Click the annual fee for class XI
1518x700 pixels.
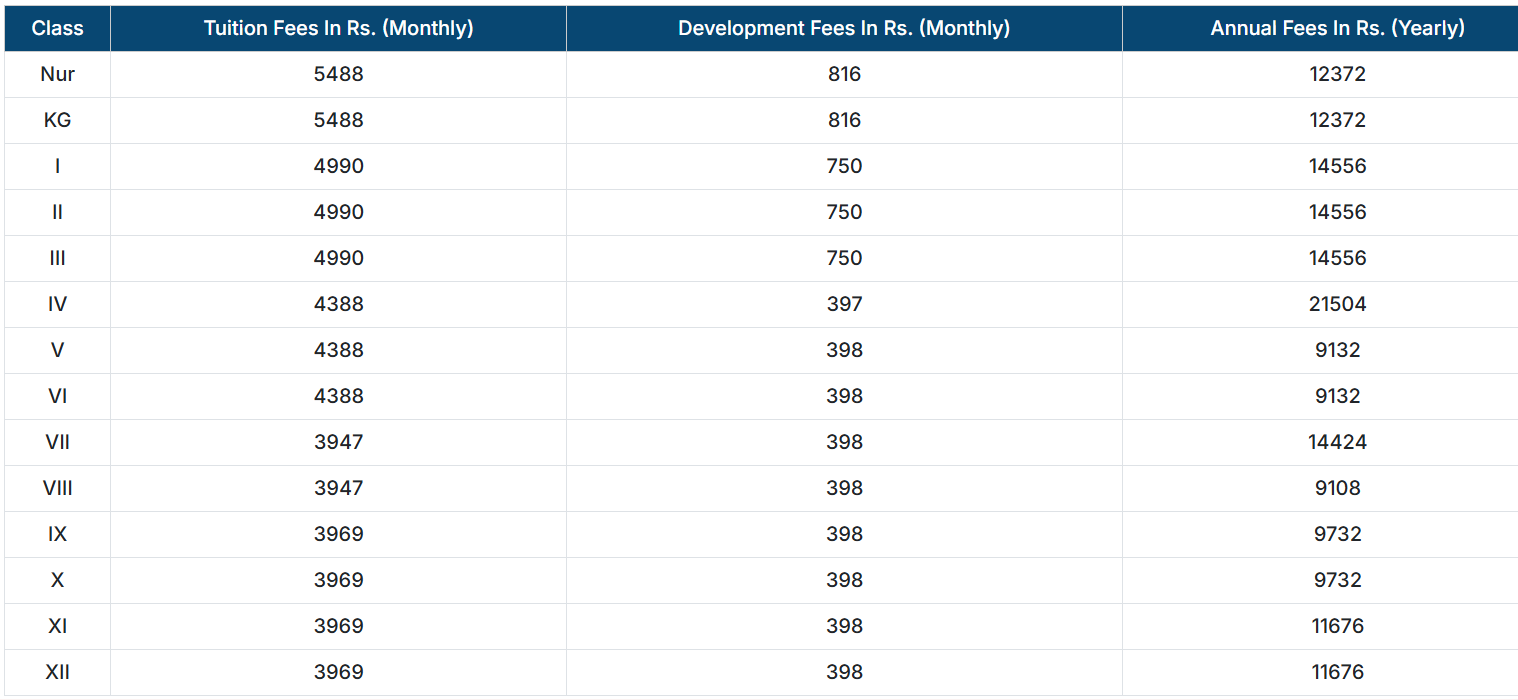[1337, 626]
